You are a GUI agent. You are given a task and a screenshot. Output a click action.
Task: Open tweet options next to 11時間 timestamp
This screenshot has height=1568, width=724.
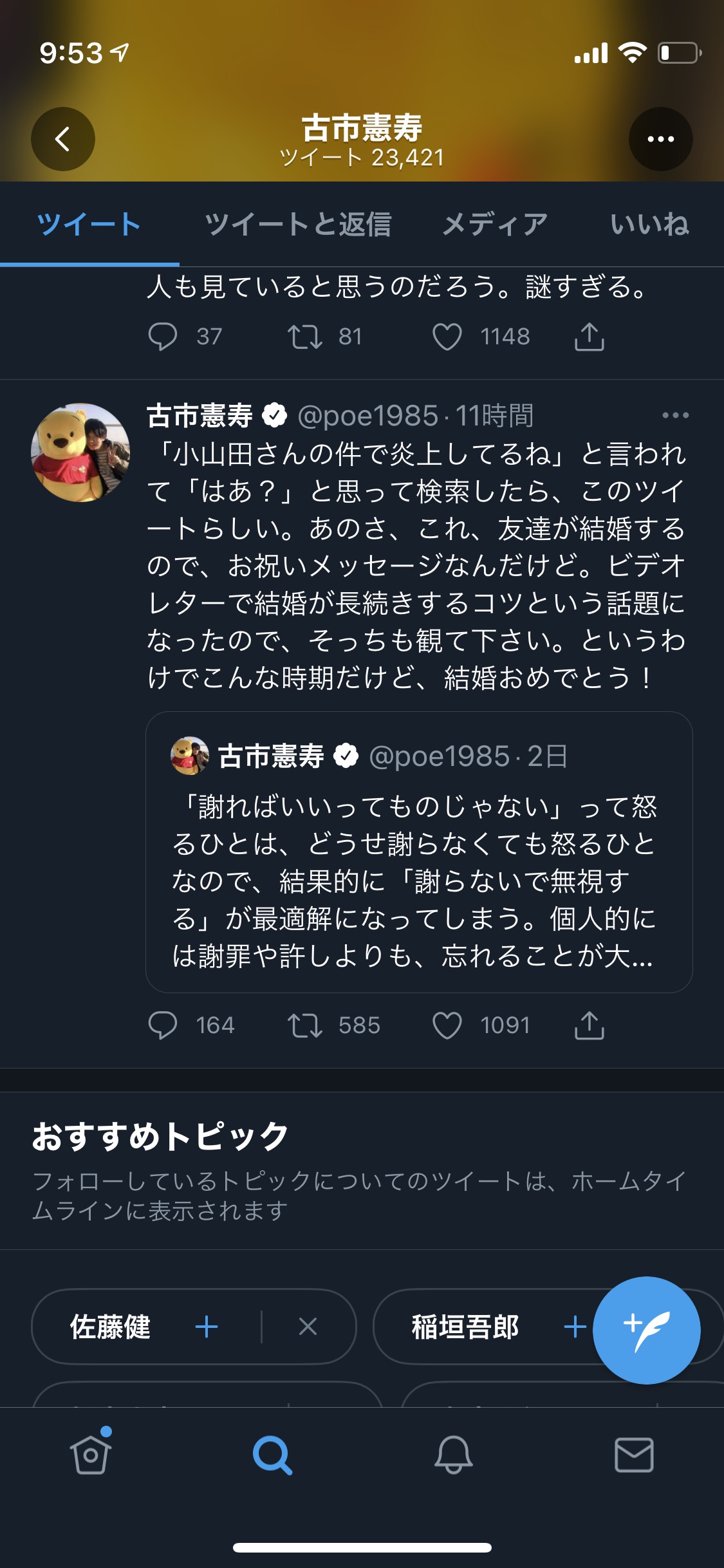(x=675, y=416)
